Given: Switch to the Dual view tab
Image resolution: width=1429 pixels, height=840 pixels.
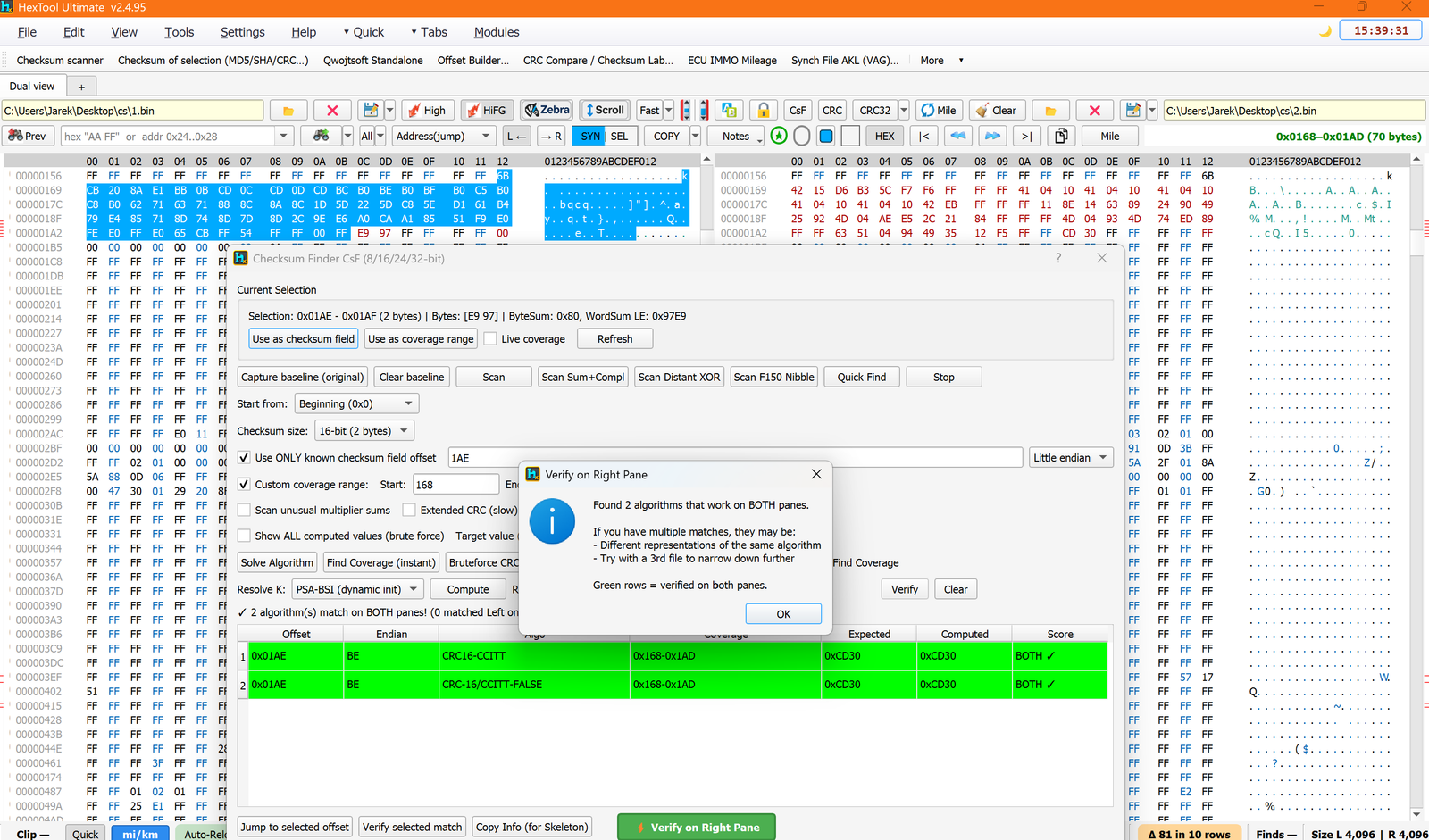Looking at the screenshot, I should point(32,87).
